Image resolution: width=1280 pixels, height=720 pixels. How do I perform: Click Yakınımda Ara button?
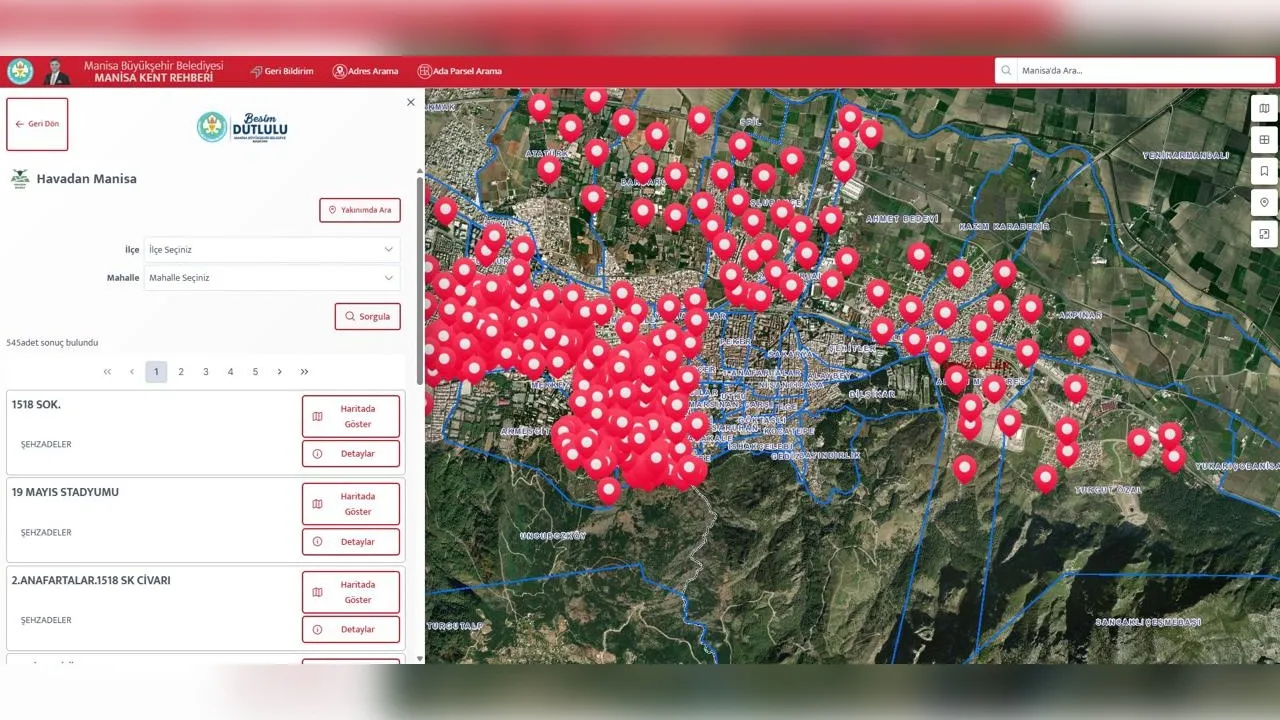(360, 210)
